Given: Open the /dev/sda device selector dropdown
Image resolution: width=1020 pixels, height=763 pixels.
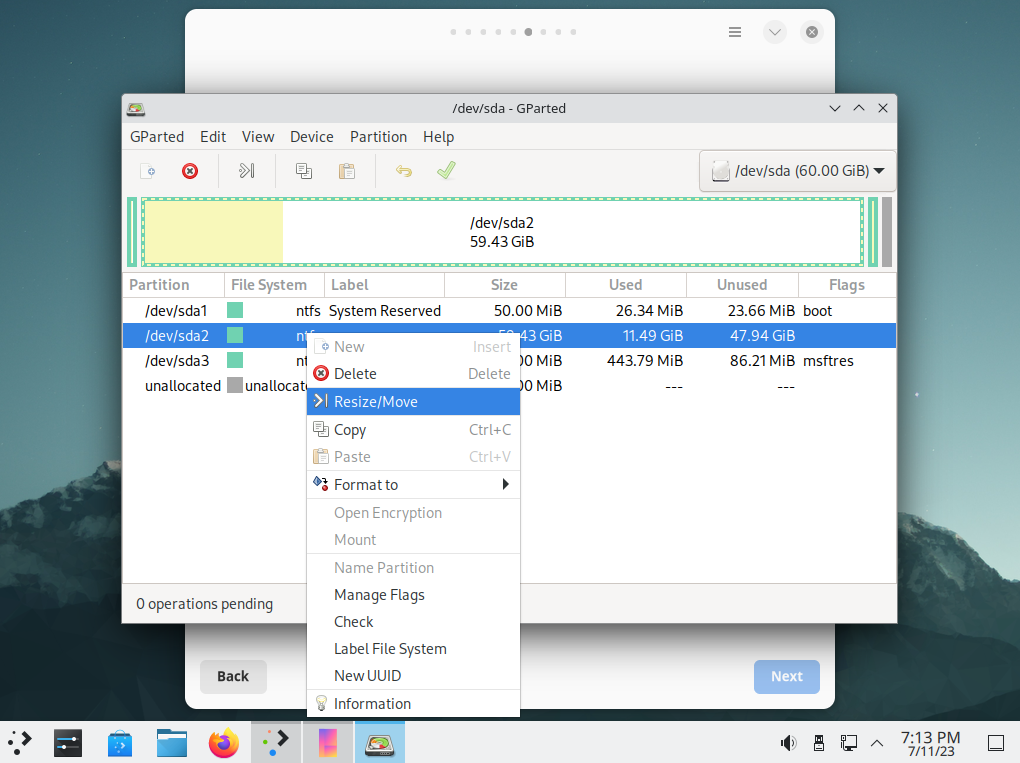Looking at the screenshot, I should point(797,170).
